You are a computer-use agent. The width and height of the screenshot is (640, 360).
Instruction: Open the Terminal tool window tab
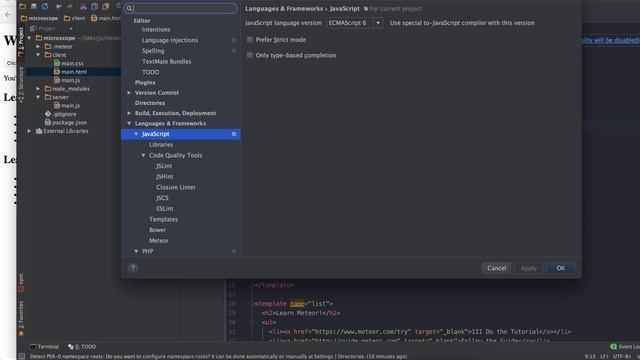point(44,347)
